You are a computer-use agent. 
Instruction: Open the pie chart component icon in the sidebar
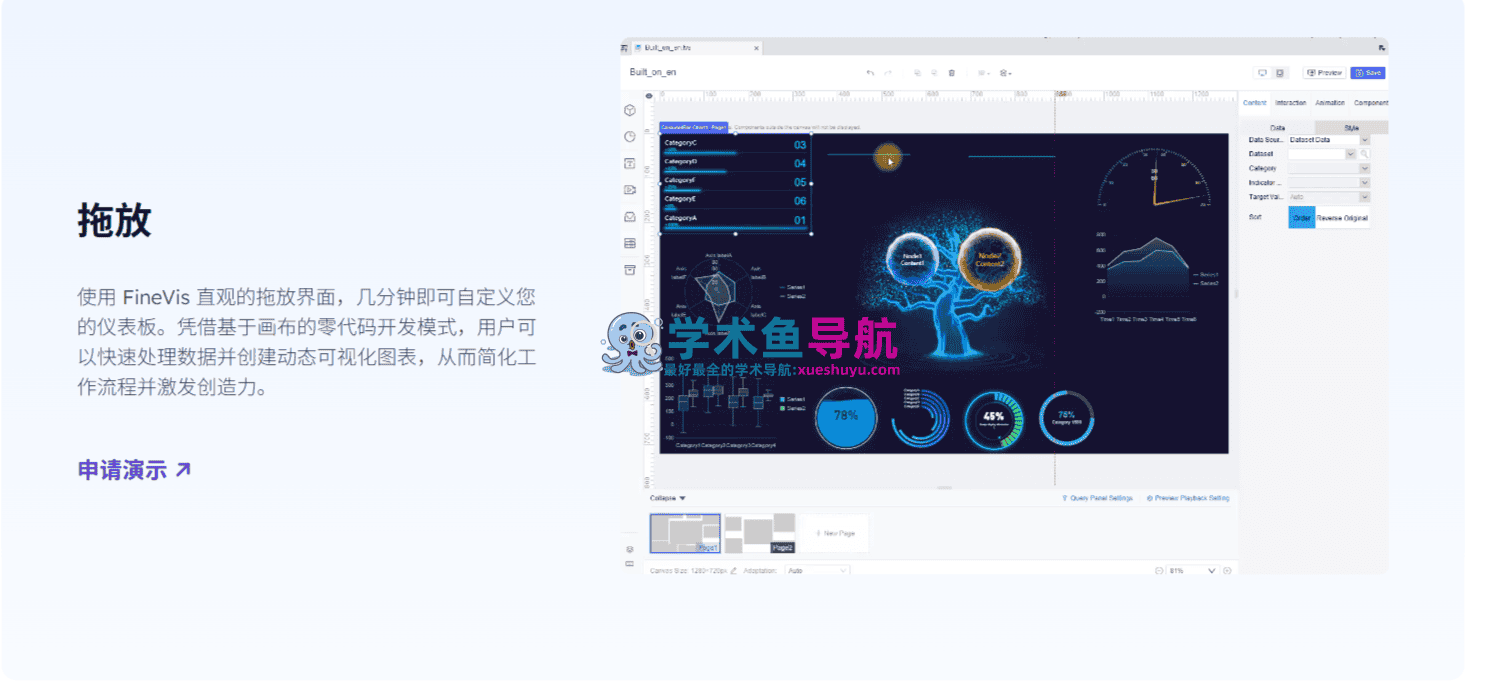630,137
